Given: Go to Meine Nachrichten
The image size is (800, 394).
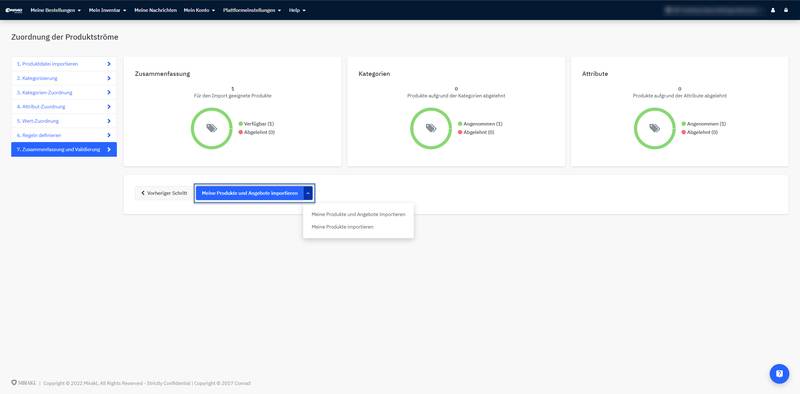Looking at the screenshot, I should (155, 10).
